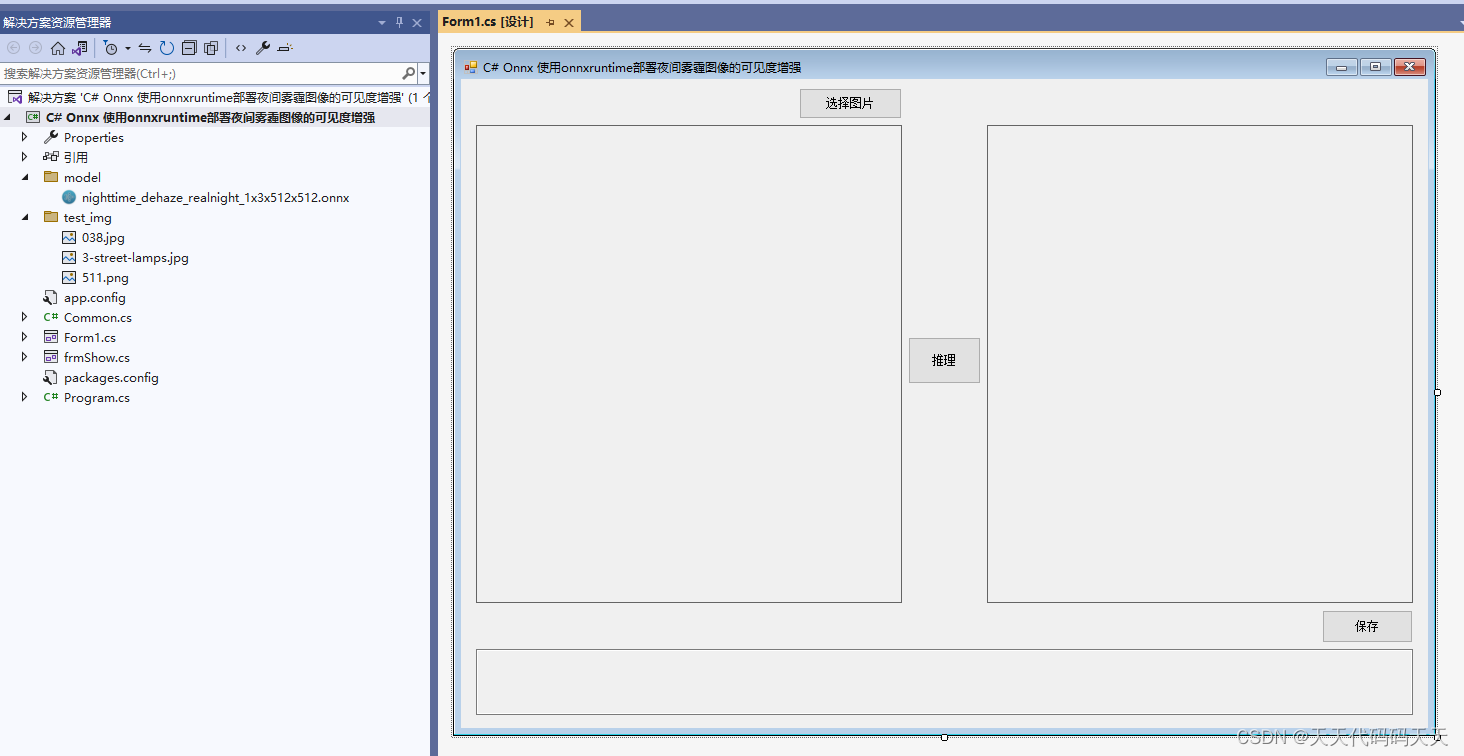Click the pending changes filter clock icon
Image resolution: width=1464 pixels, height=756 pixels.
pos(111,48)
